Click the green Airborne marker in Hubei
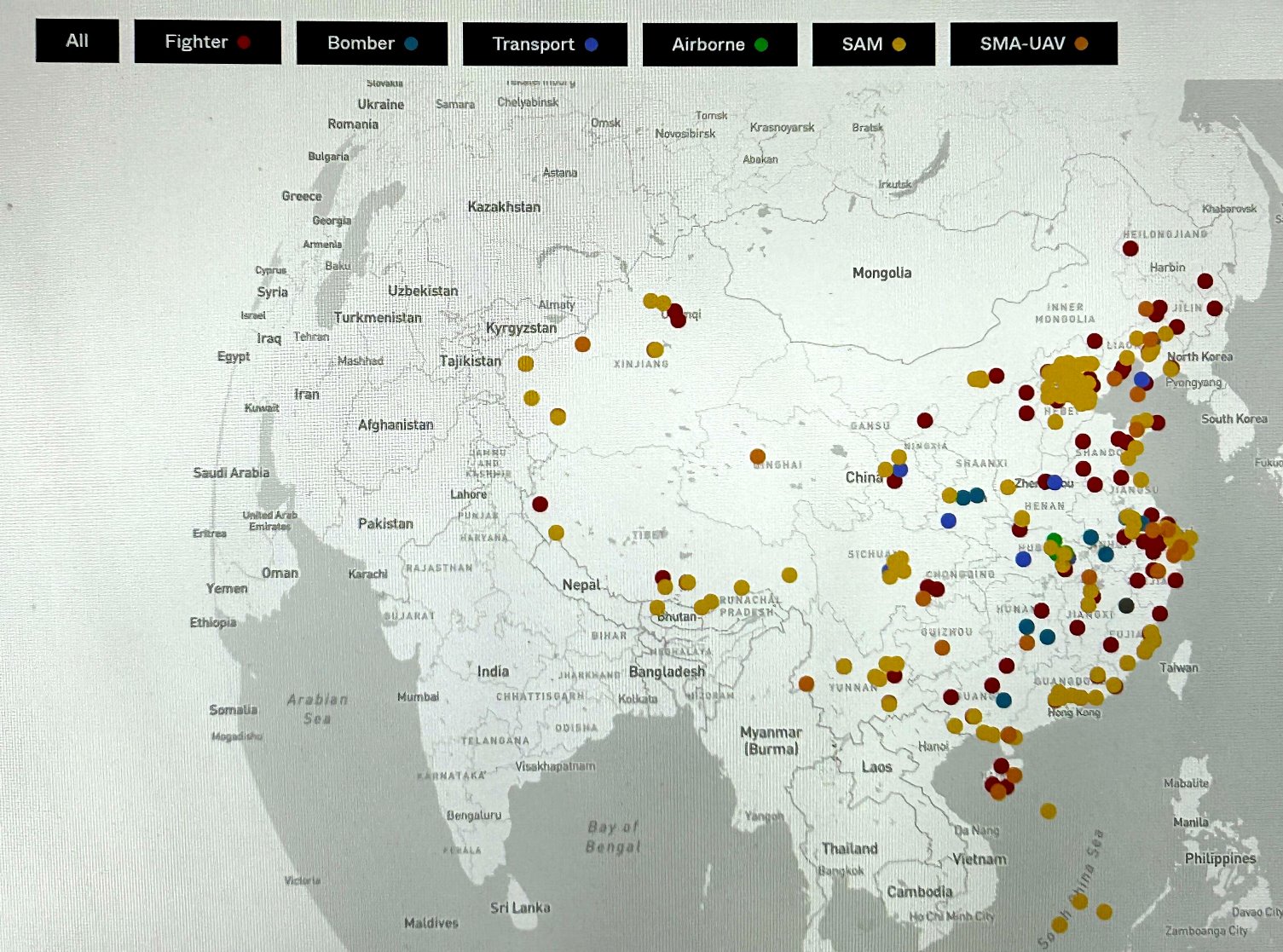Image resolution: width=1283 pixels, height=952 pixels. point(1055,540)
